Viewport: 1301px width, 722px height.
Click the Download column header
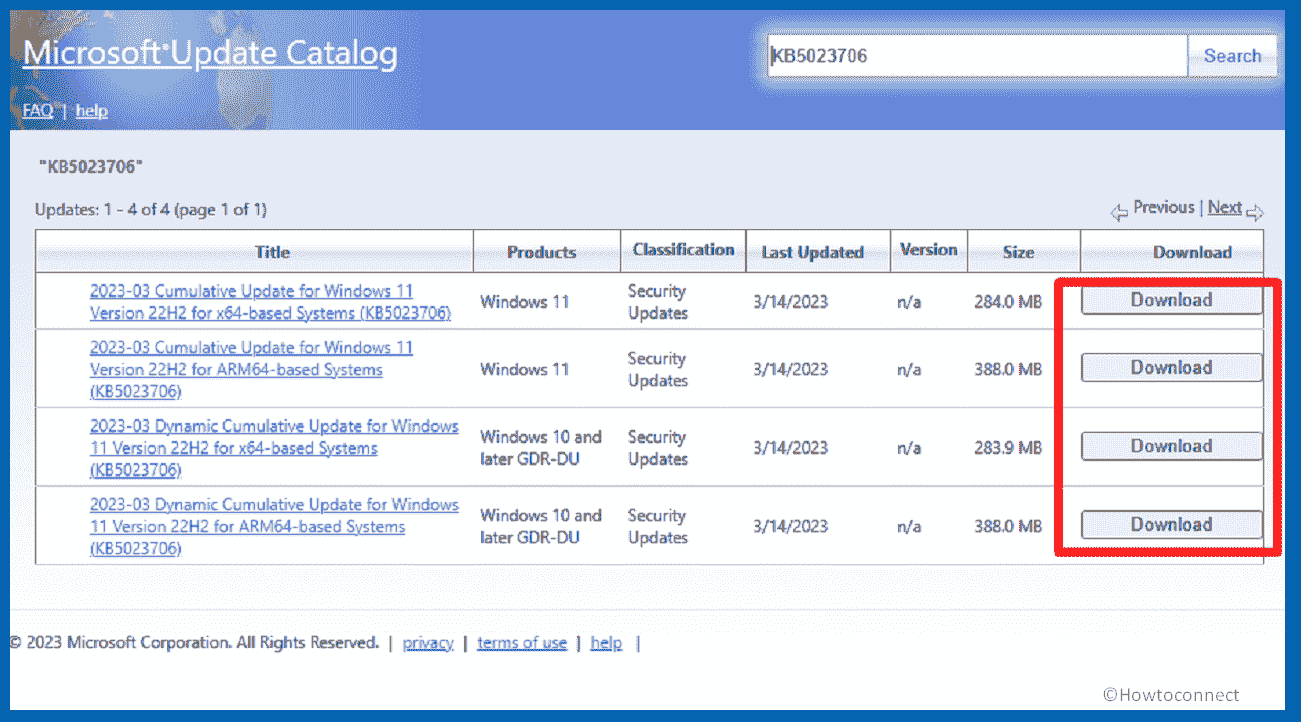pyautogui.click(x=1192, y=252)
